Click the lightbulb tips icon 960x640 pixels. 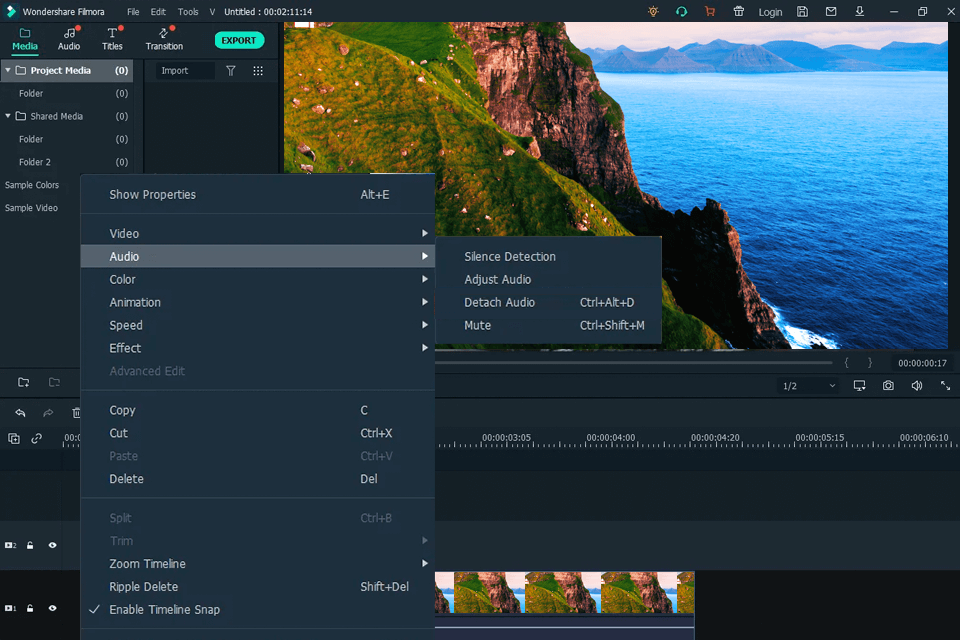tap(653, 12)
